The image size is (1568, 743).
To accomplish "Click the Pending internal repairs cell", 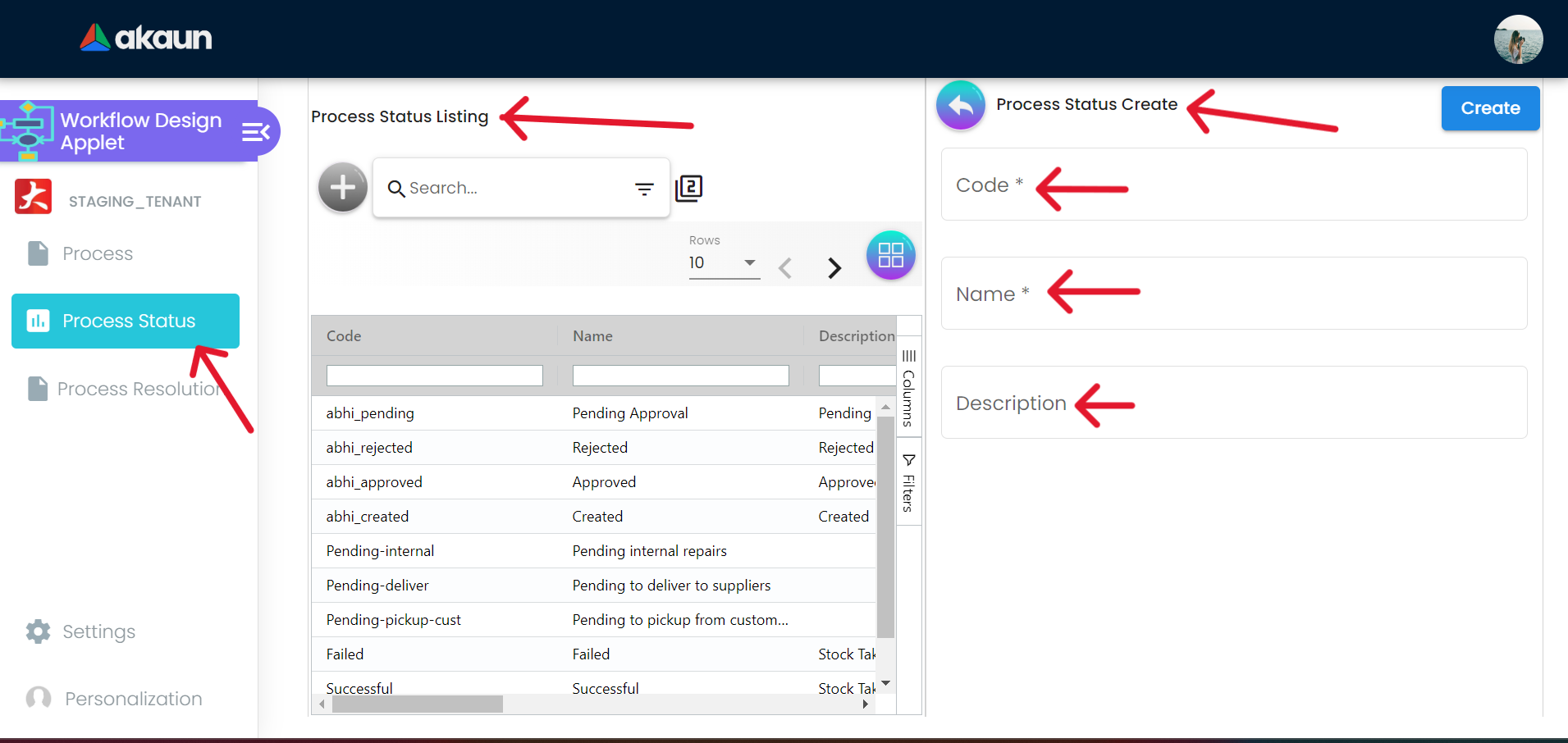I will (681, 551).
